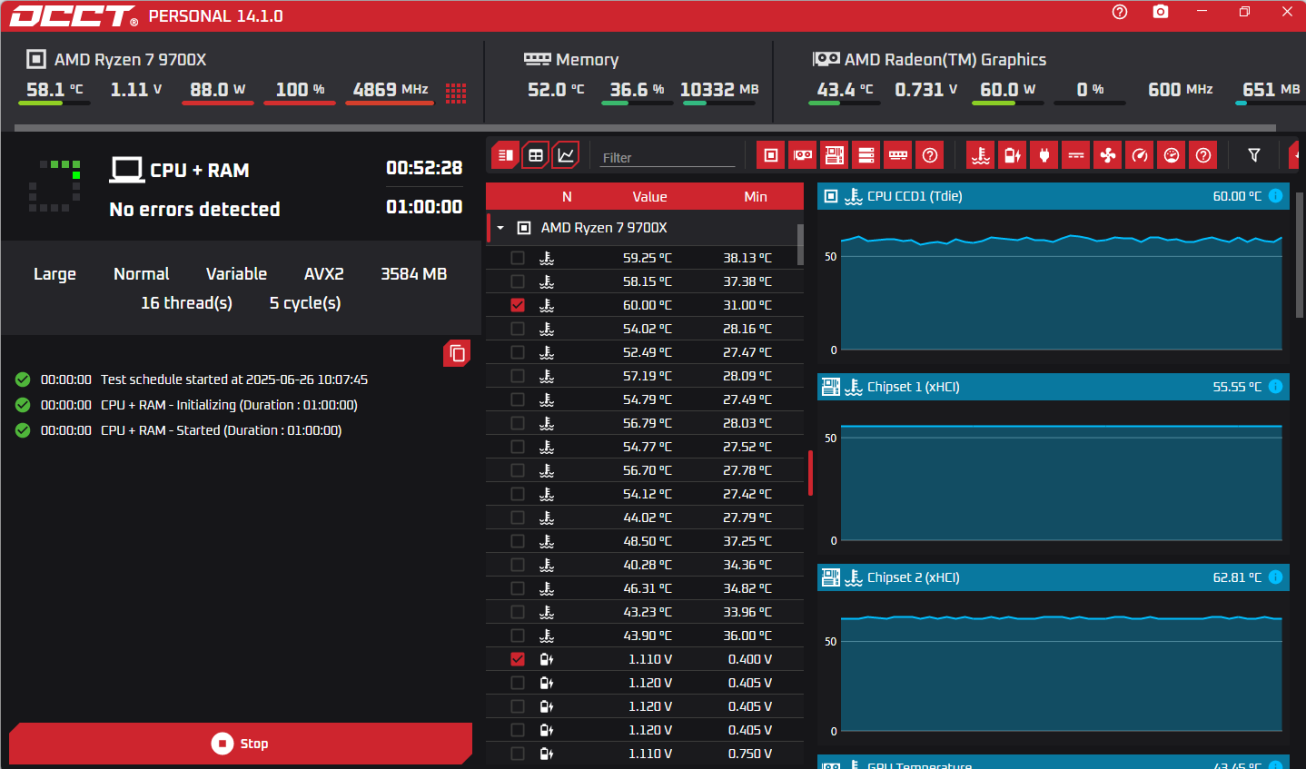This screenshot has width=1306, height=769.
Task: Click the fan sensor filter icon
Action: click(1107, 155)
